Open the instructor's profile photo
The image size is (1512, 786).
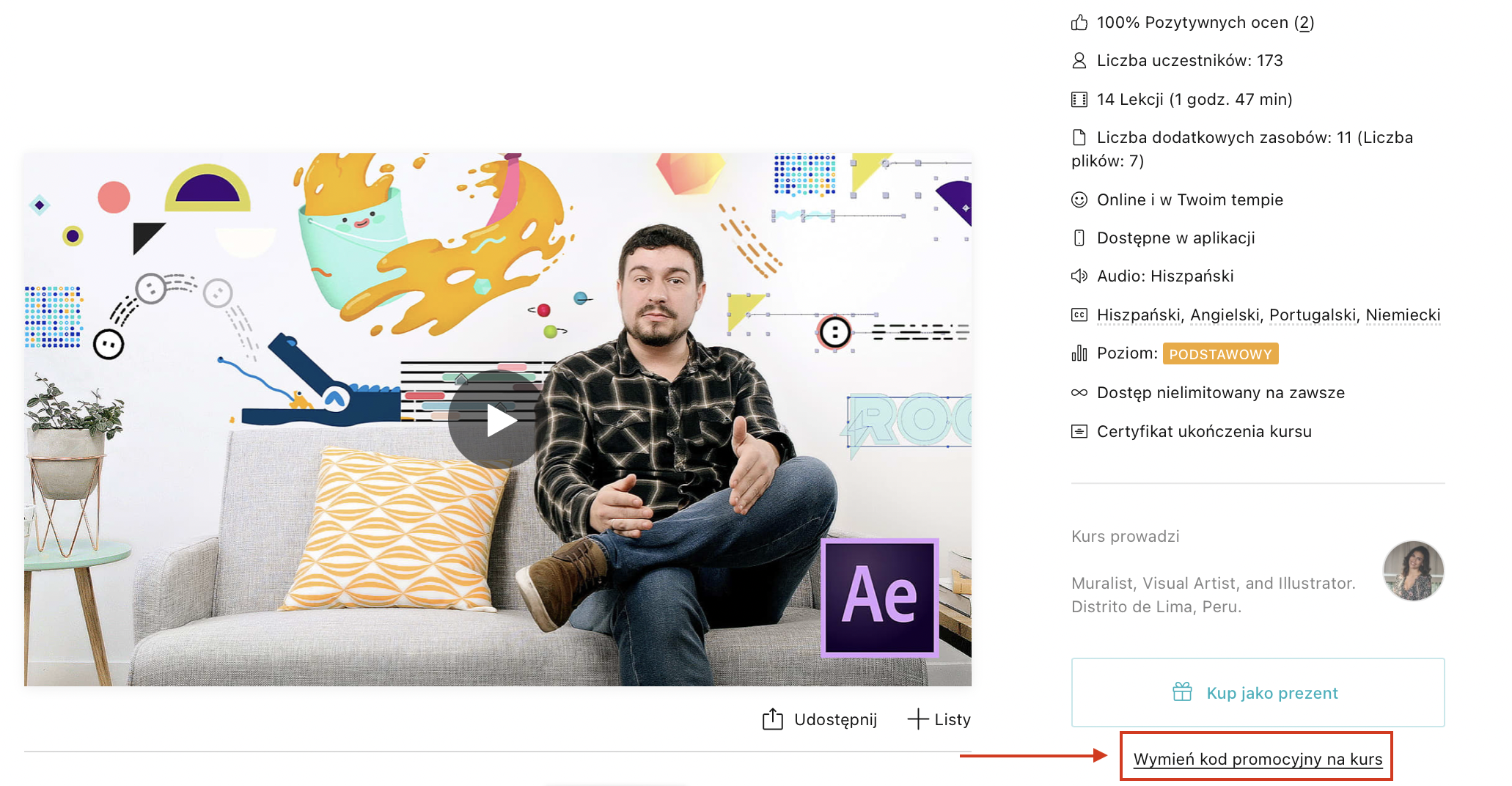tap(1413, 571)
